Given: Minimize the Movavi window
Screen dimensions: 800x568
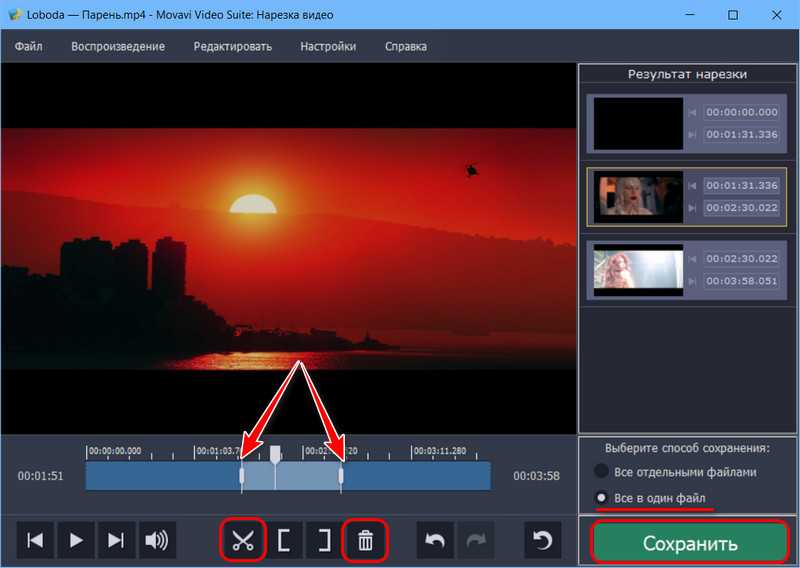Looking at the screenshot, I should tap(690, 15).
